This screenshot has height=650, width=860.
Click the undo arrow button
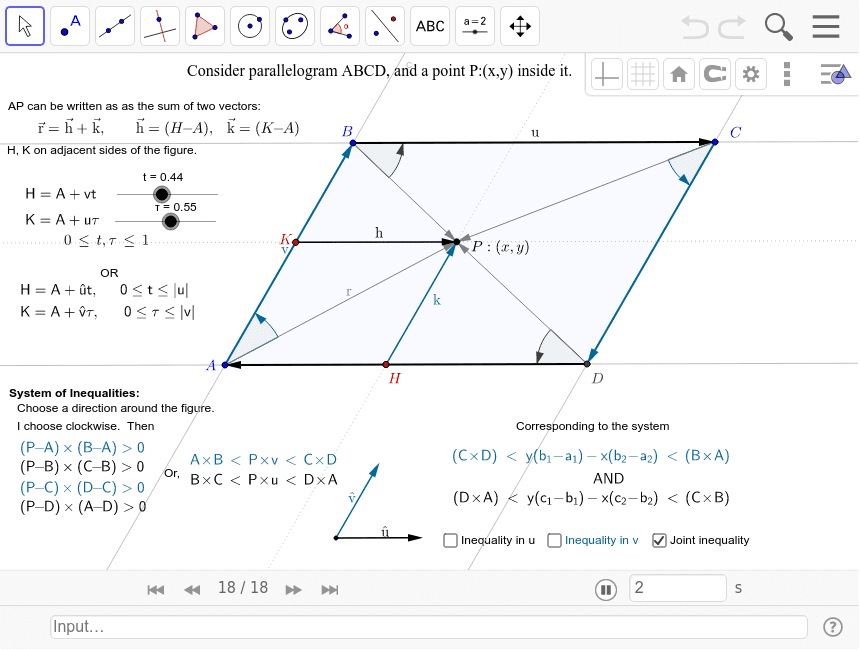[695, 27]
